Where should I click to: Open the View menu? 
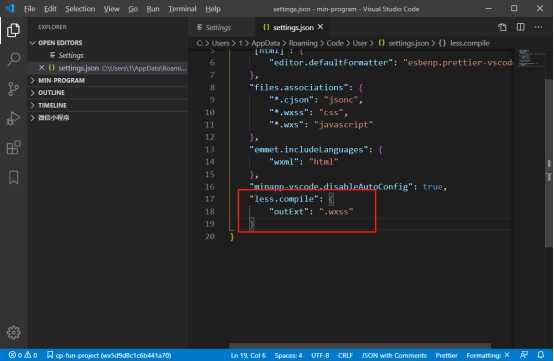[x=111, y=9]
